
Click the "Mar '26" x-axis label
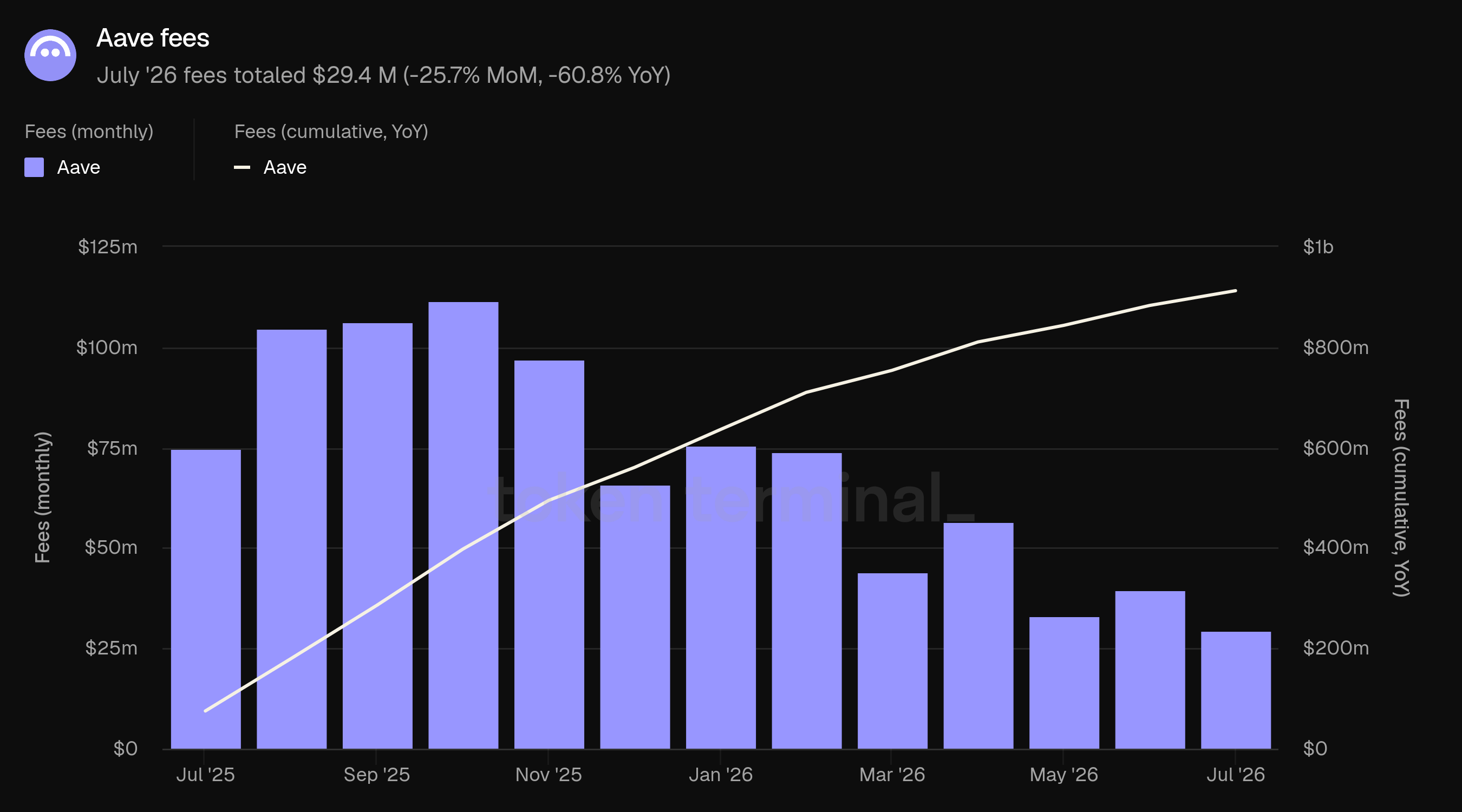[892, 775]
